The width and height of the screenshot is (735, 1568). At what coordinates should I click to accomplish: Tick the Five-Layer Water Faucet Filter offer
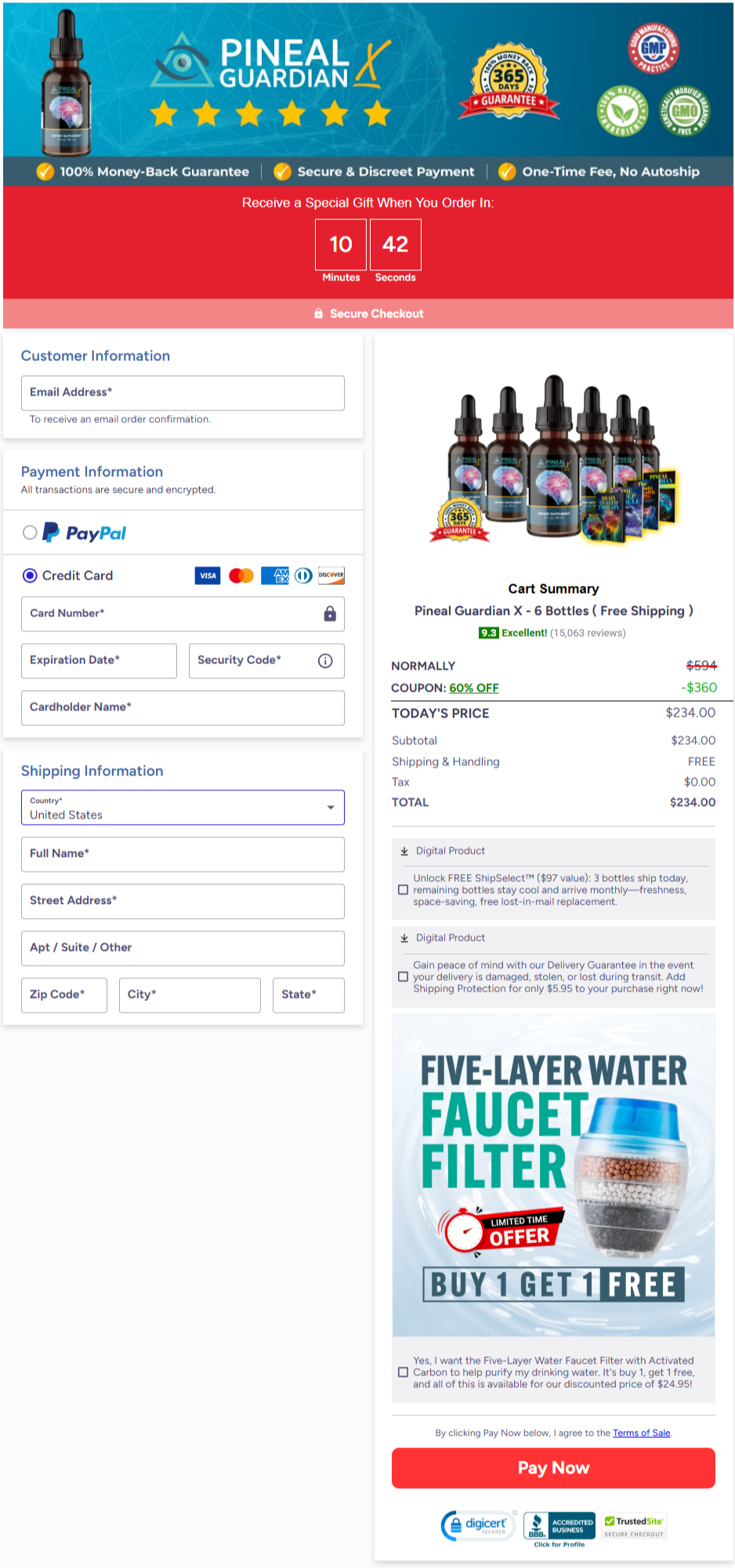pyautogui.click(x=403, y=1372)
